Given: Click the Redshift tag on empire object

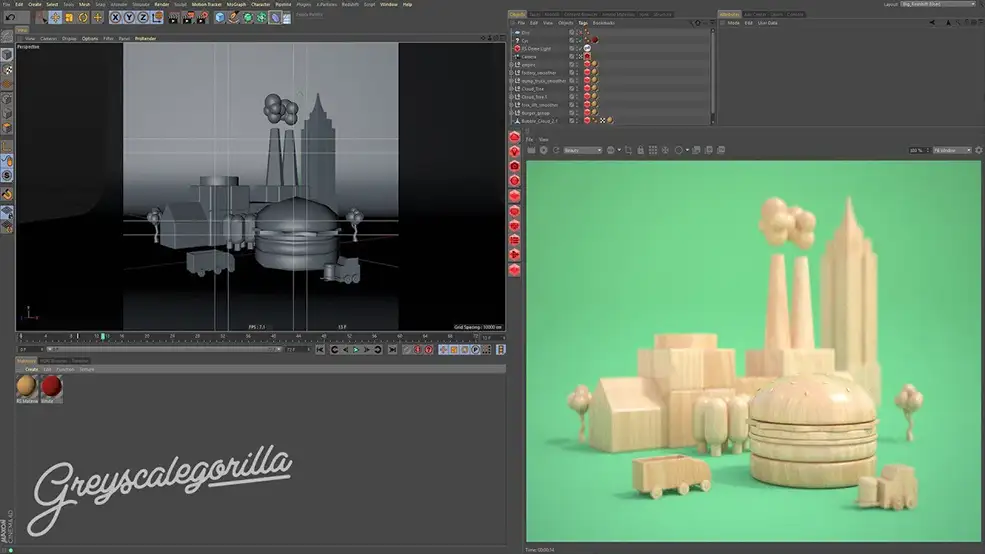Looking at the screenshot, I should (x=587, y=65).
